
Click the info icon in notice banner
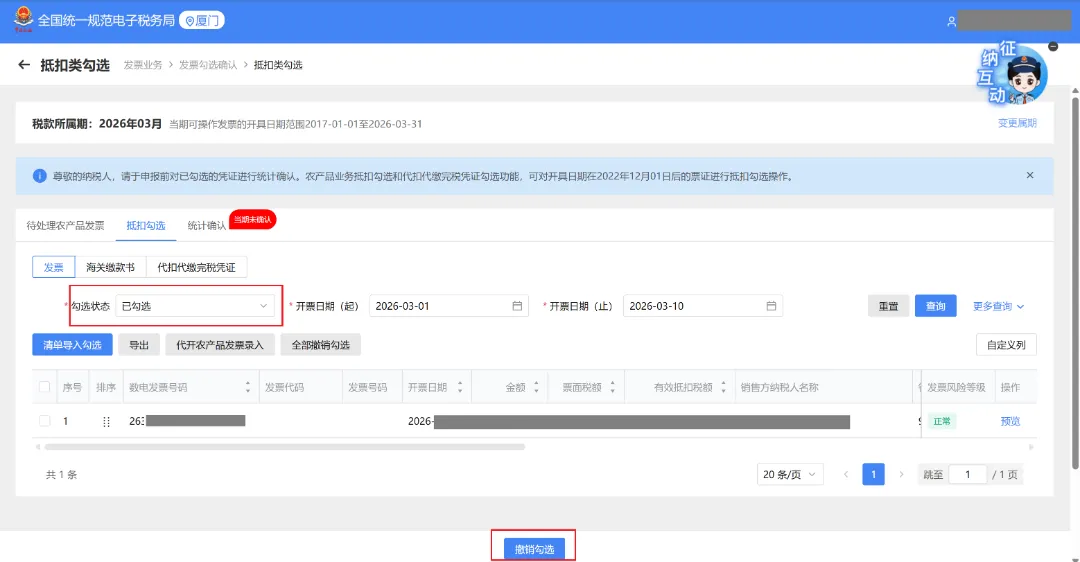(x=40, y=176)
